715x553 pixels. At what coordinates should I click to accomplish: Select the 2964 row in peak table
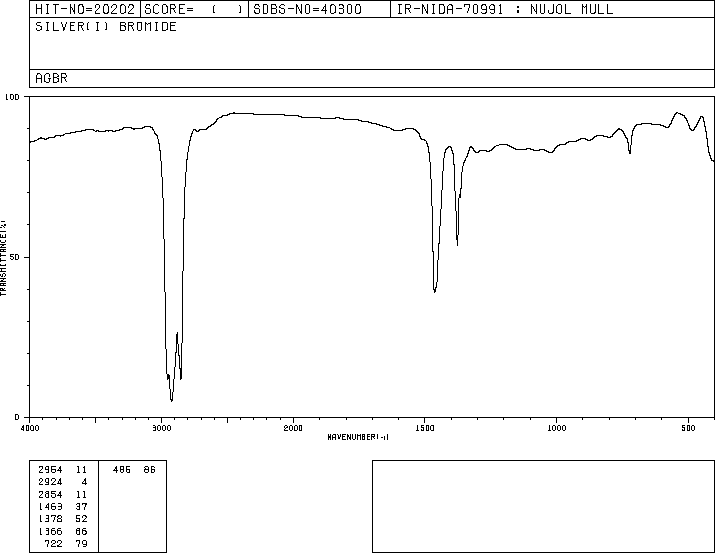pos(62,470)
